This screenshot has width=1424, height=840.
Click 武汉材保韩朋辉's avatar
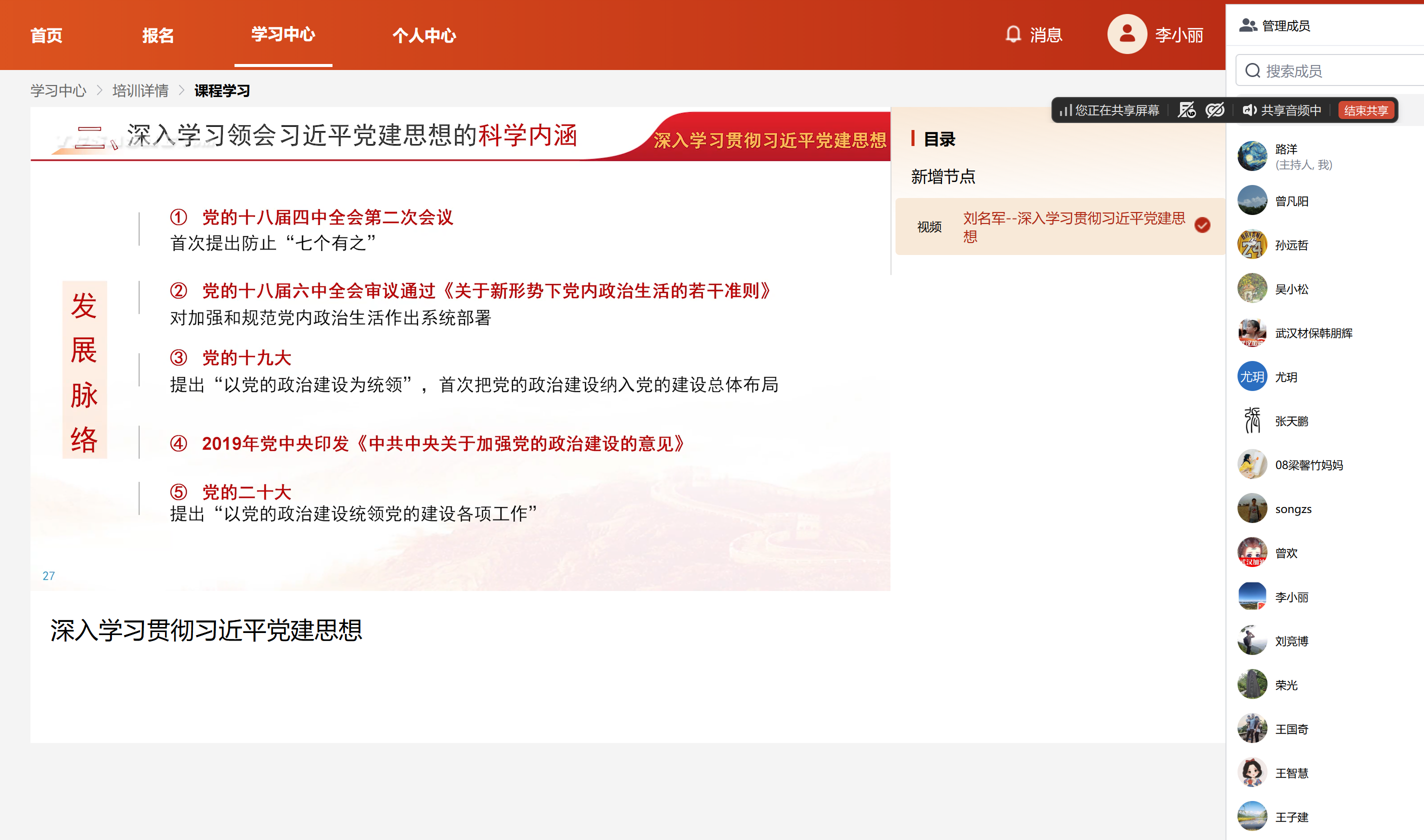tap(1252, 333)
